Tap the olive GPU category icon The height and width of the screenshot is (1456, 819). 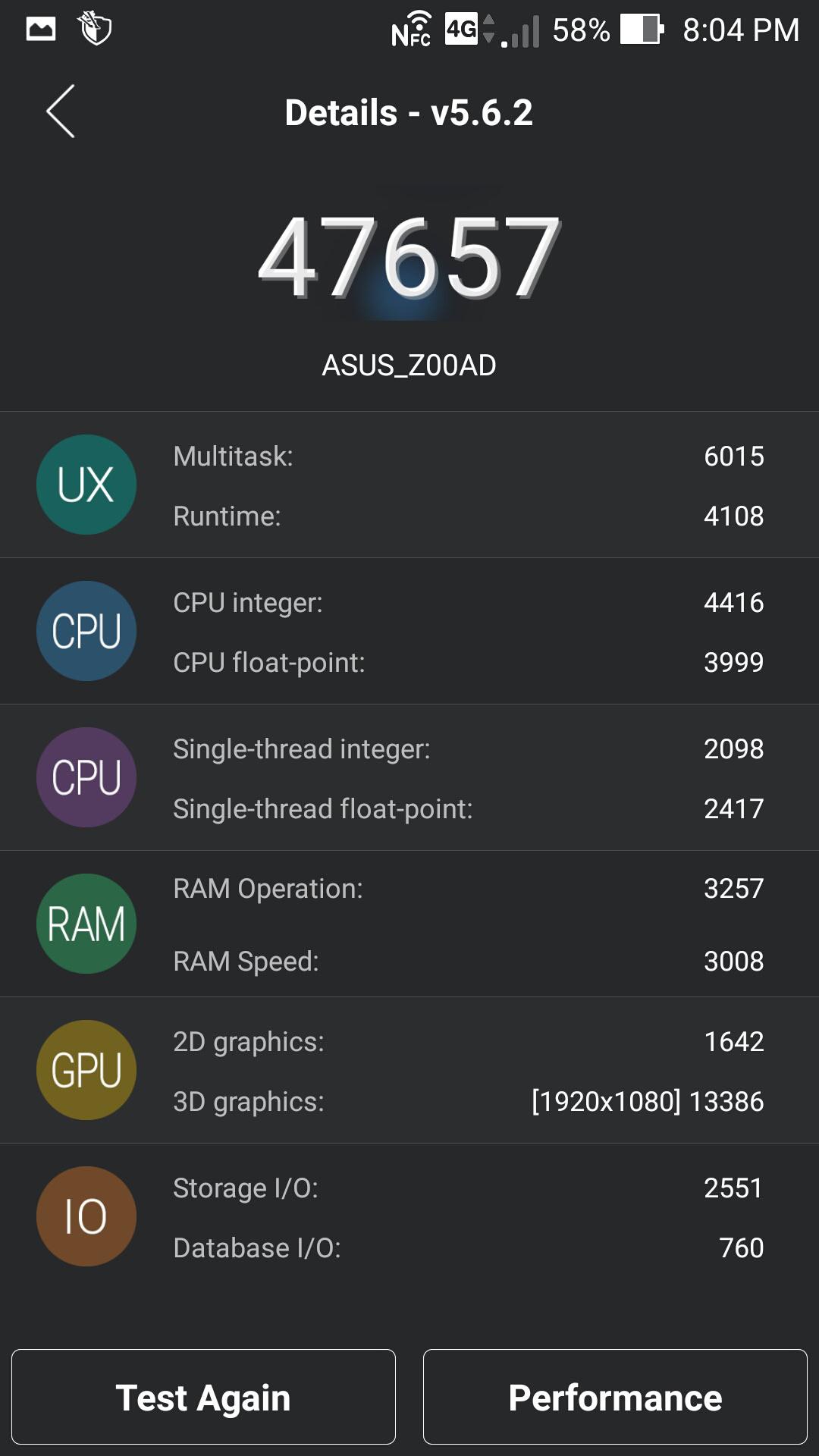click(x=86, y=1070)
